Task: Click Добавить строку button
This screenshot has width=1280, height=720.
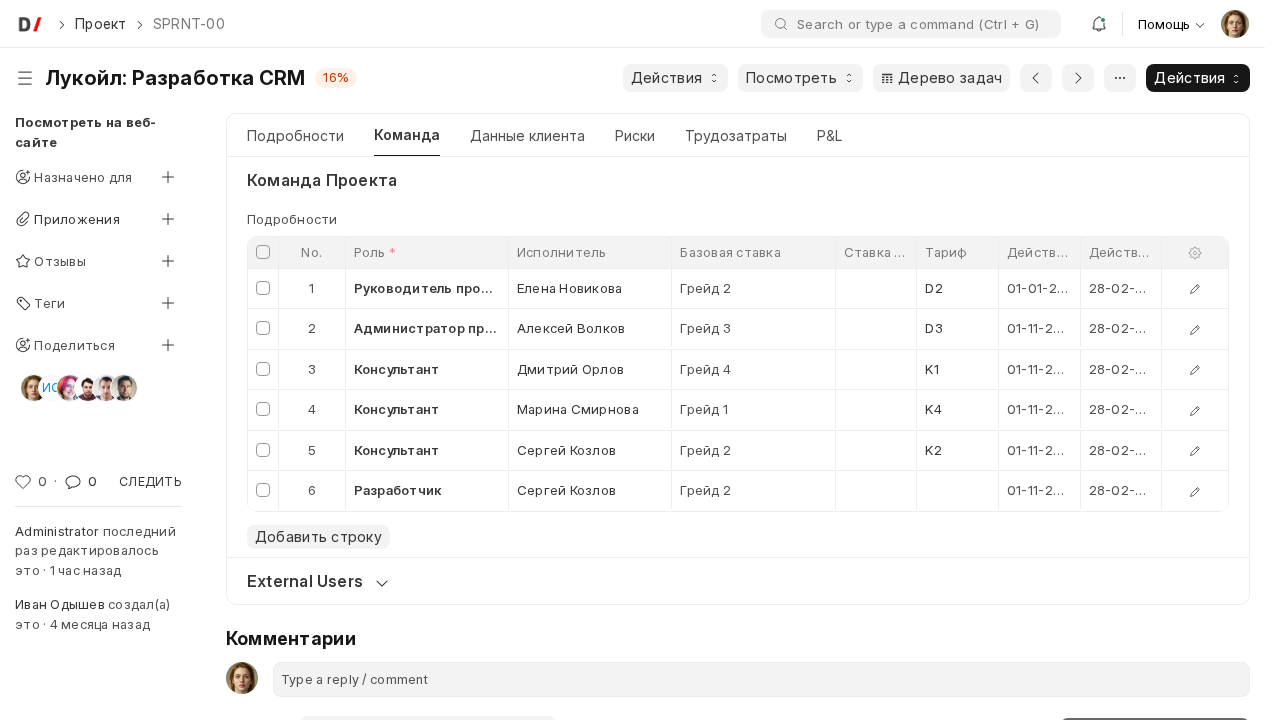Action: (318, 537)
